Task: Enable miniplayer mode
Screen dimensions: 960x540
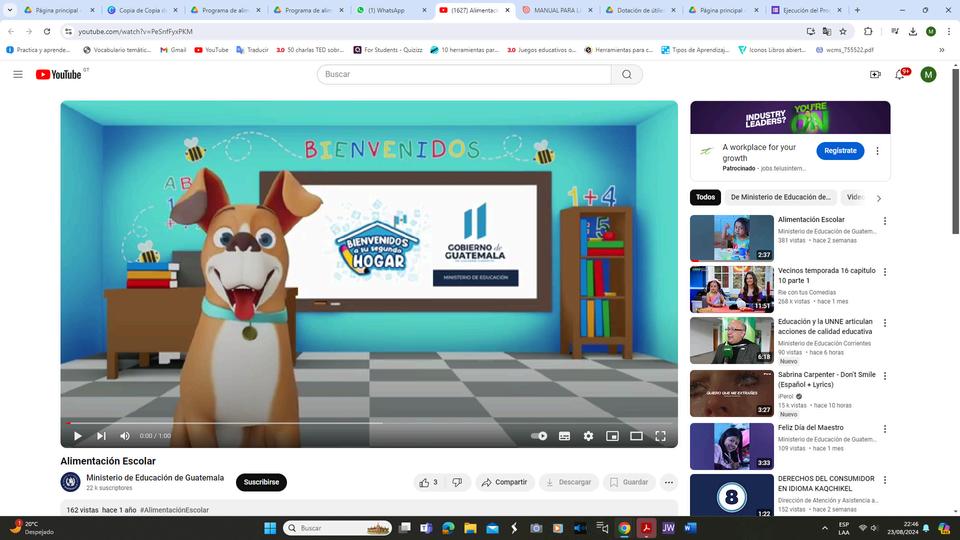Action: pos(612,436)
